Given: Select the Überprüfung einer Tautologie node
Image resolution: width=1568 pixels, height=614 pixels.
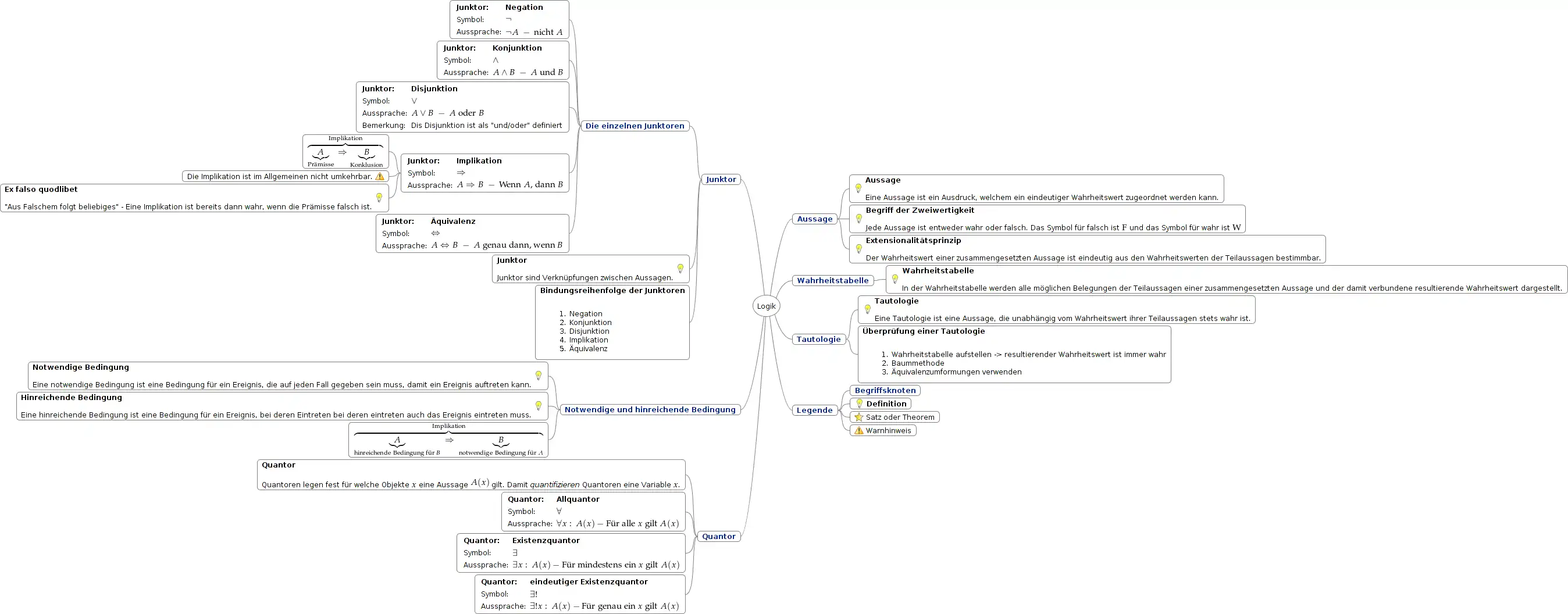Looking at the screenshot, I should coord(1014,355).
